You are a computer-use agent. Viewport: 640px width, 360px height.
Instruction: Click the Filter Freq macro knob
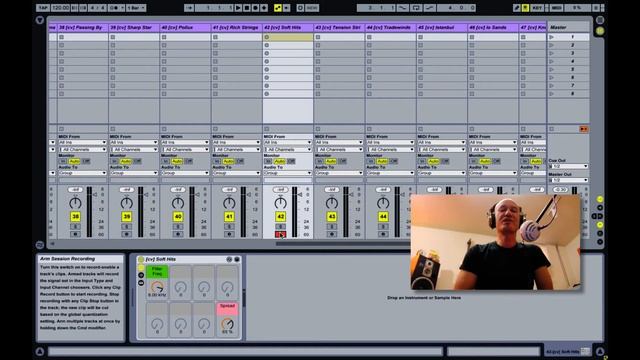(x=157, y=287)
